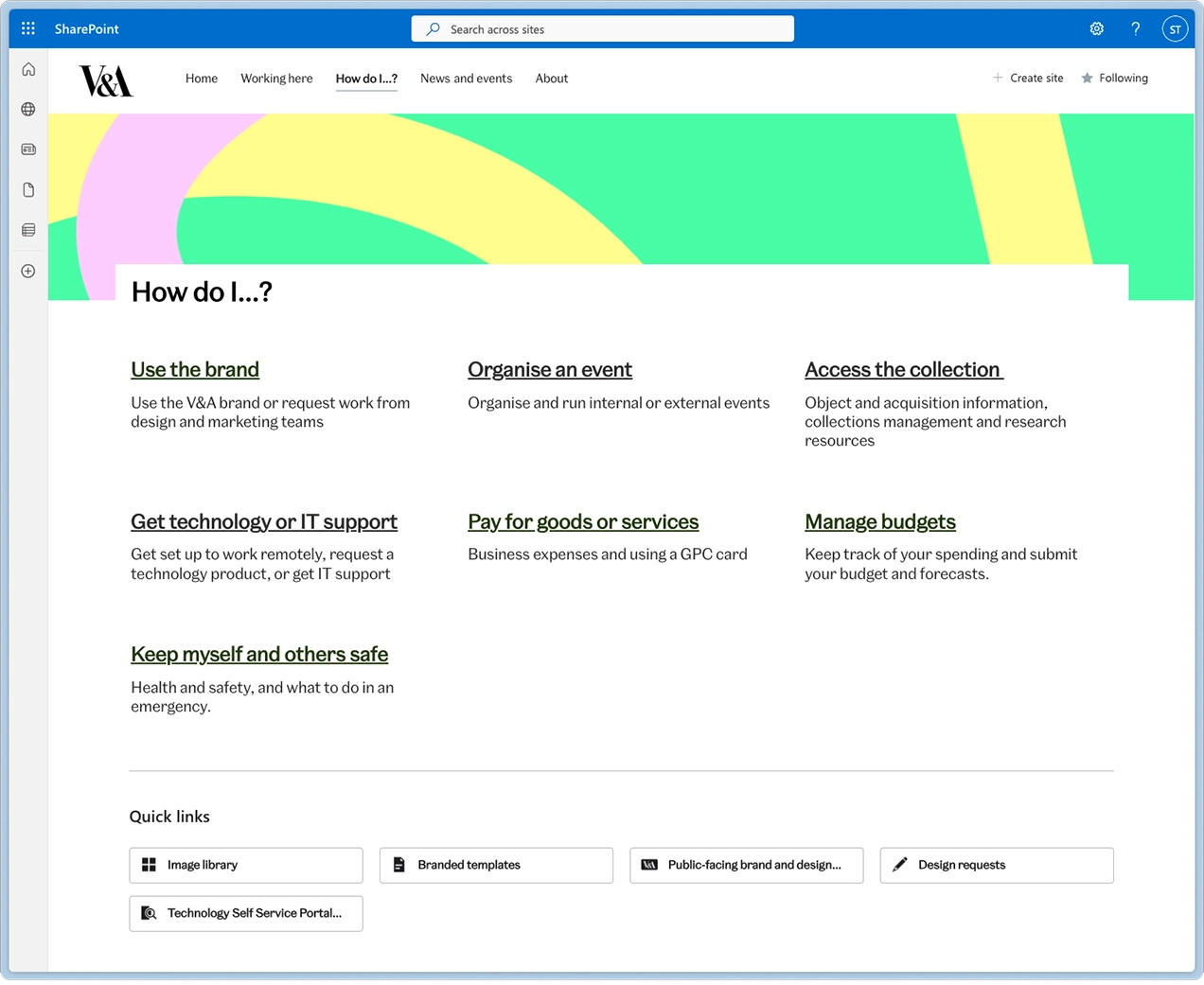Select the Lists icon in the sidebar
Image resolution: width=1204 pixels, height=985 pixels.
pyautogui.click(x=27, y=229)
